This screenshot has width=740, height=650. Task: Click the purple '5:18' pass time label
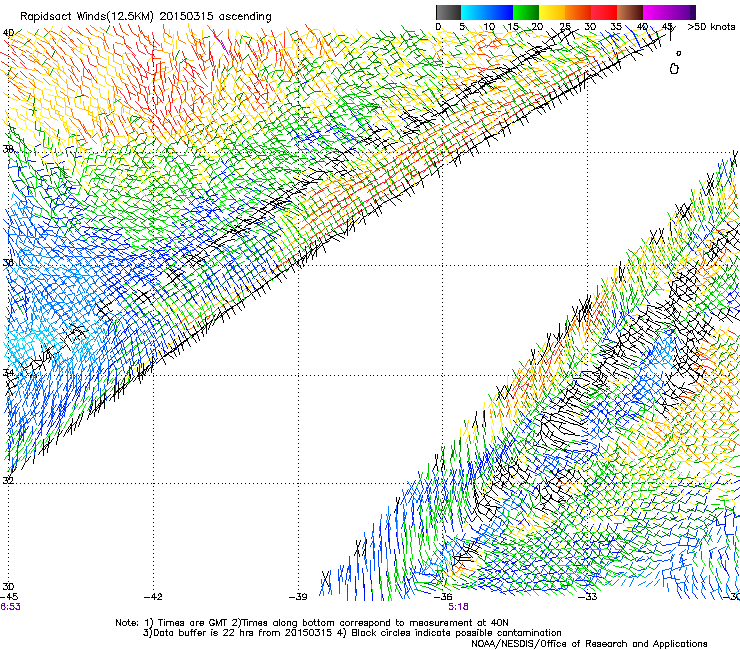tap(458, 607)
